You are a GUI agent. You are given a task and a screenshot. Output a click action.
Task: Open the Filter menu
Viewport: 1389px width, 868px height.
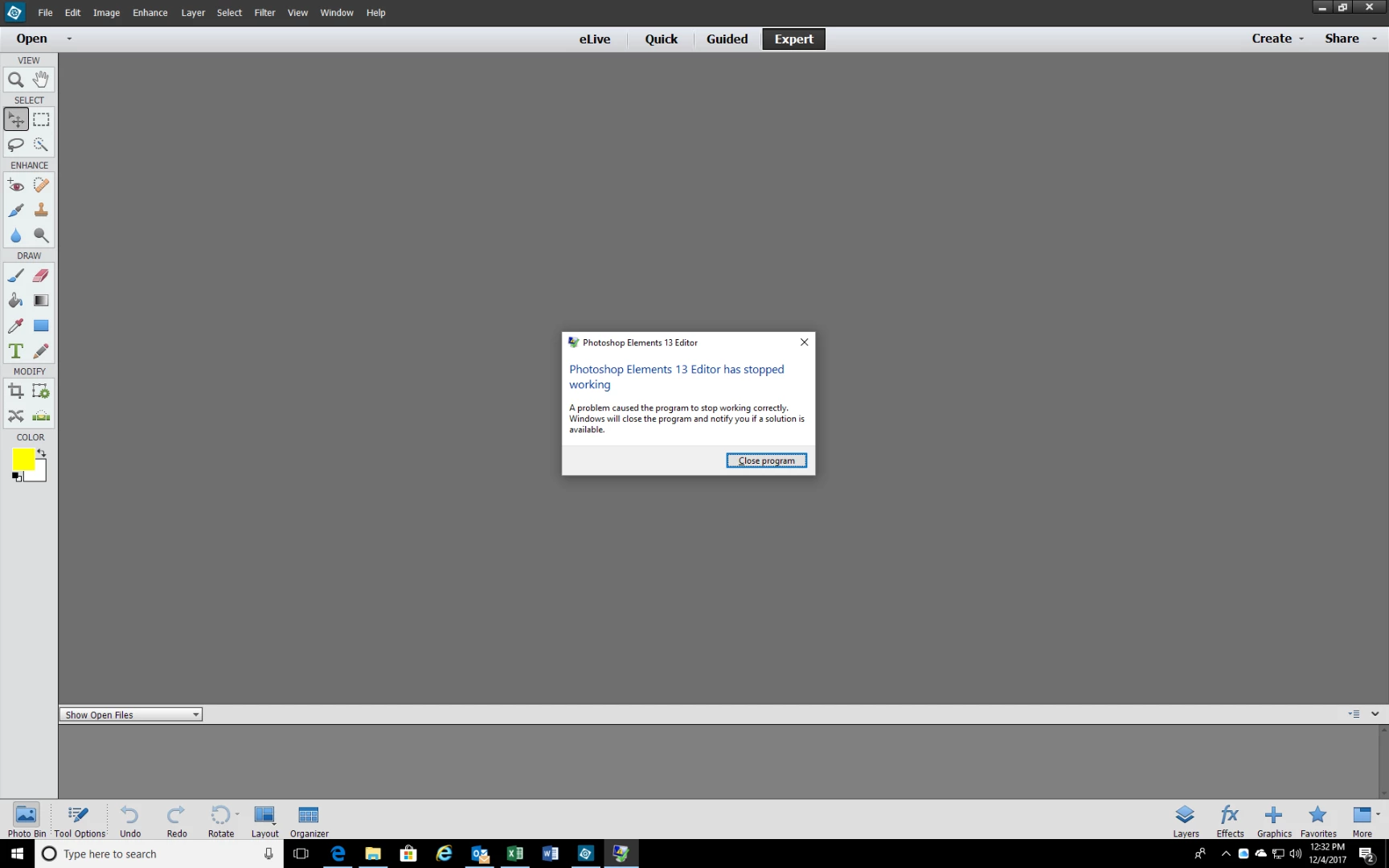coord(264,13)
